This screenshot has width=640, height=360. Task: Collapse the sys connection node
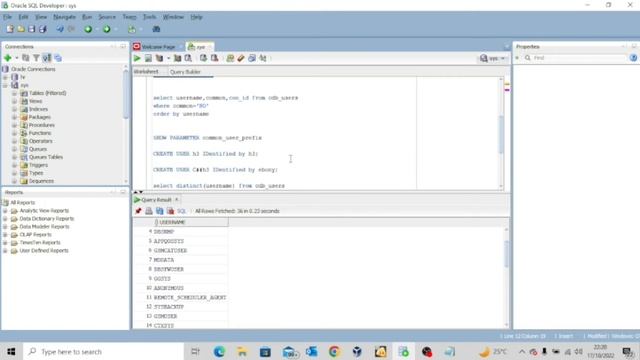pyautogui.click(x=6, y=85)
